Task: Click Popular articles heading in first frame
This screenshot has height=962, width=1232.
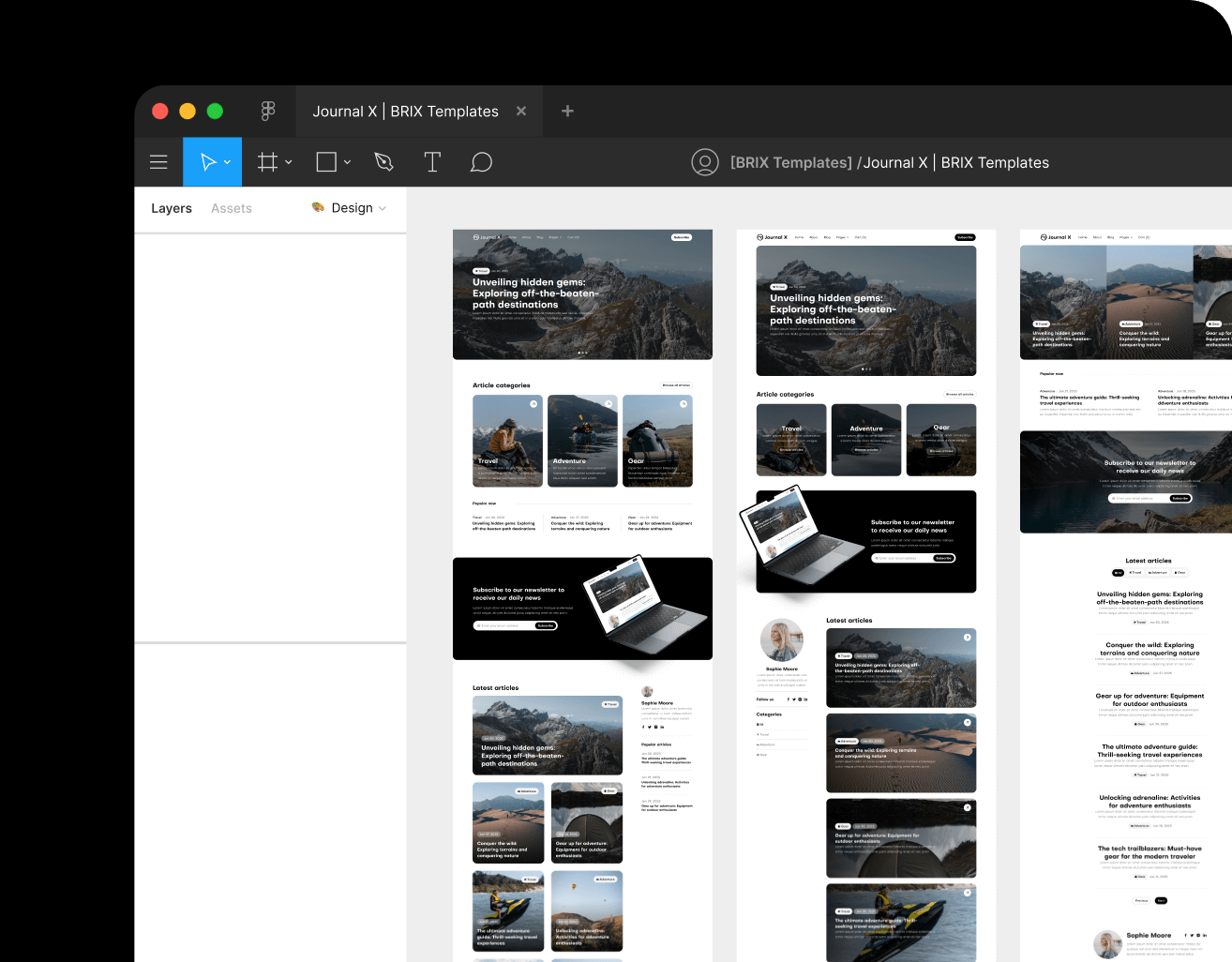Action: click(656, 744)
